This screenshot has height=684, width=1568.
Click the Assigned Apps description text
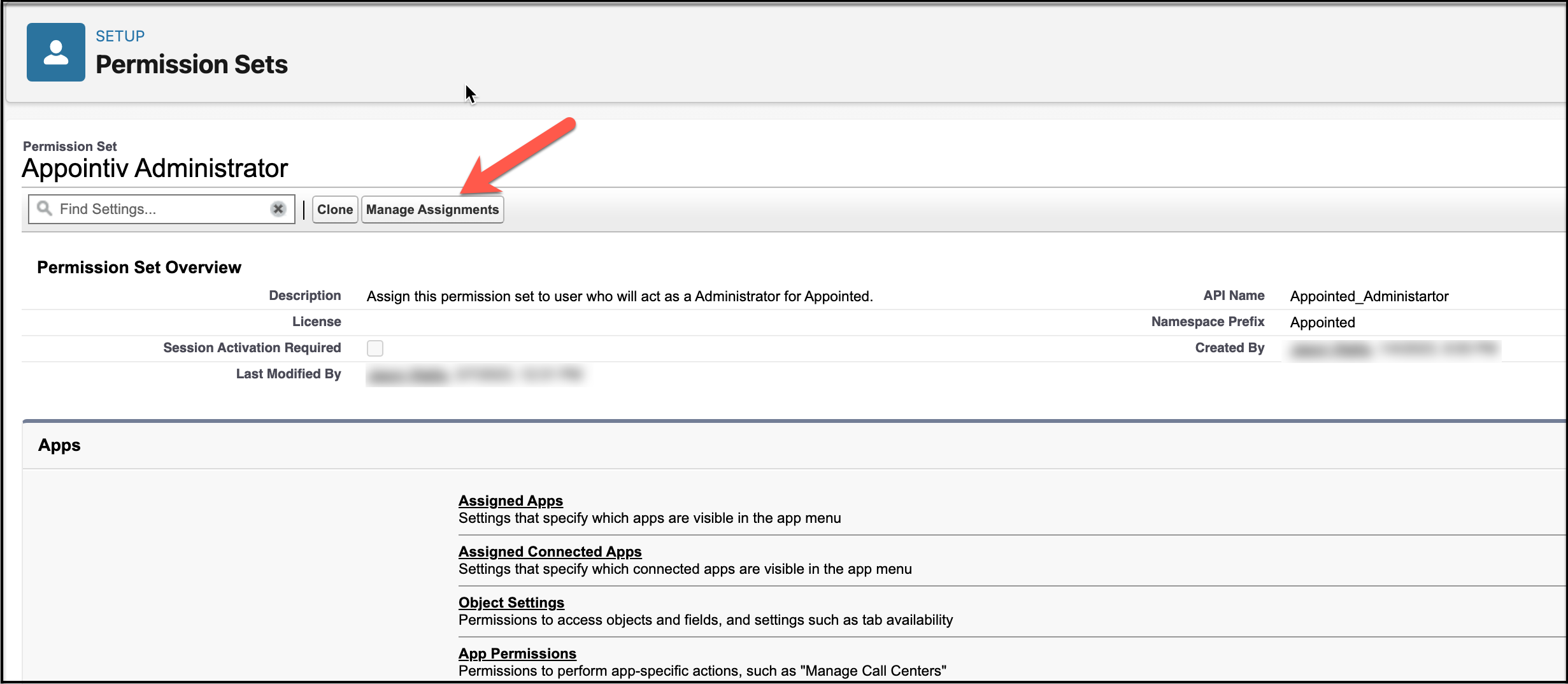650,518
